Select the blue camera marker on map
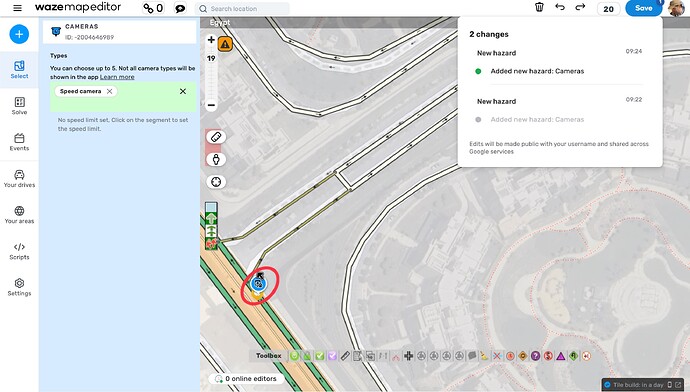This screenshot has height=392, width=690. [x=258, y=284]
